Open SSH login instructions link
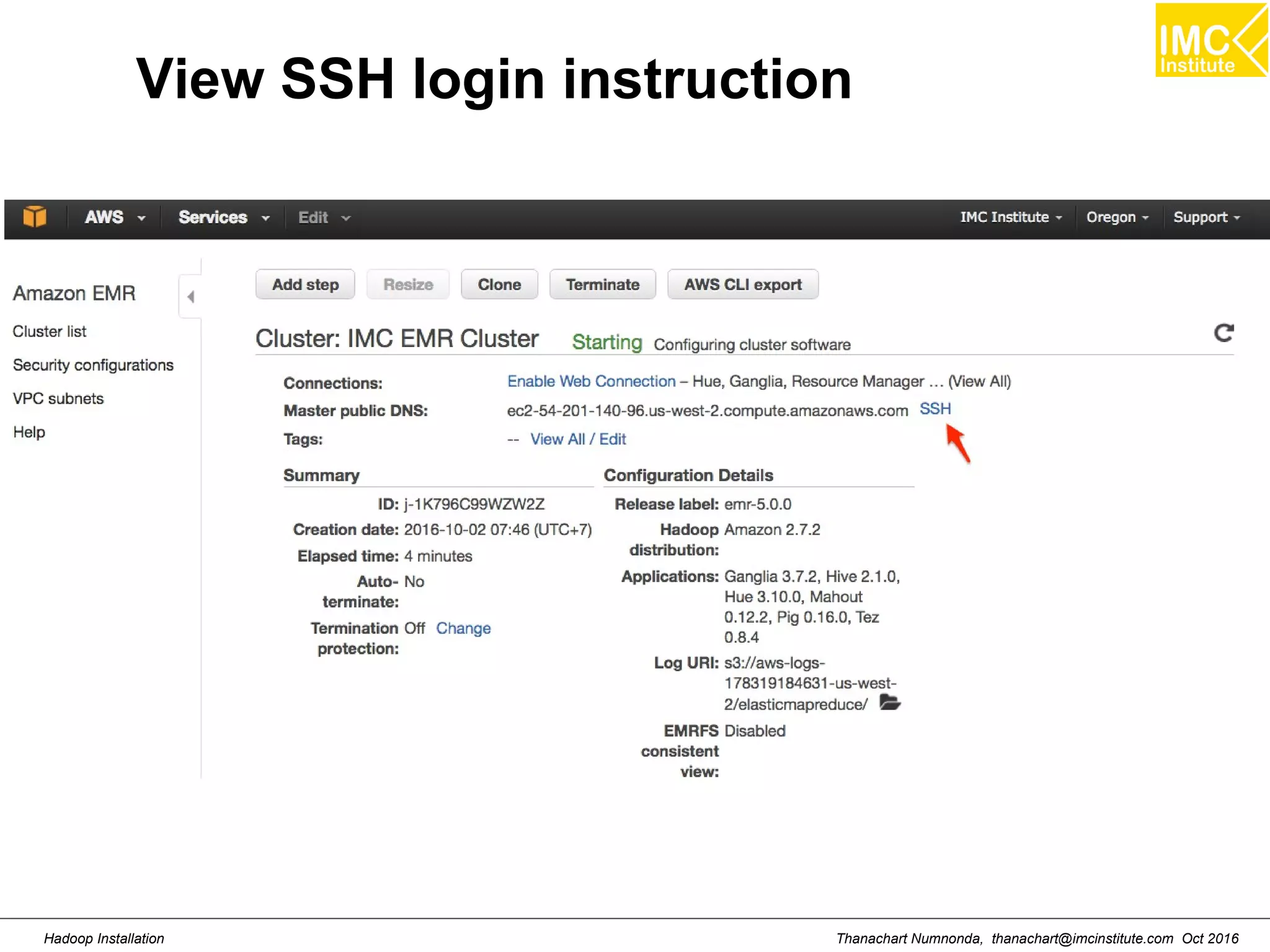The height and width of the screenshot is (952, 1270). 935,409
